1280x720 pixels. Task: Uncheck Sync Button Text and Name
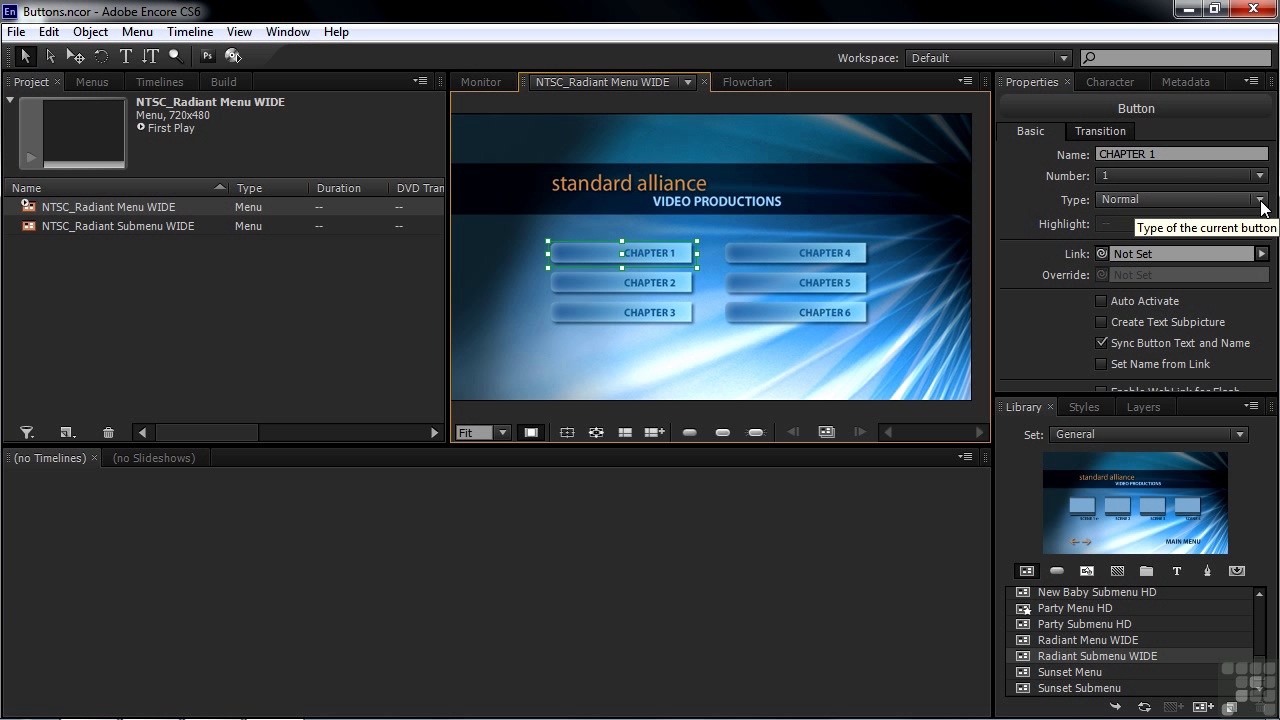click(x=1101, y=343)
